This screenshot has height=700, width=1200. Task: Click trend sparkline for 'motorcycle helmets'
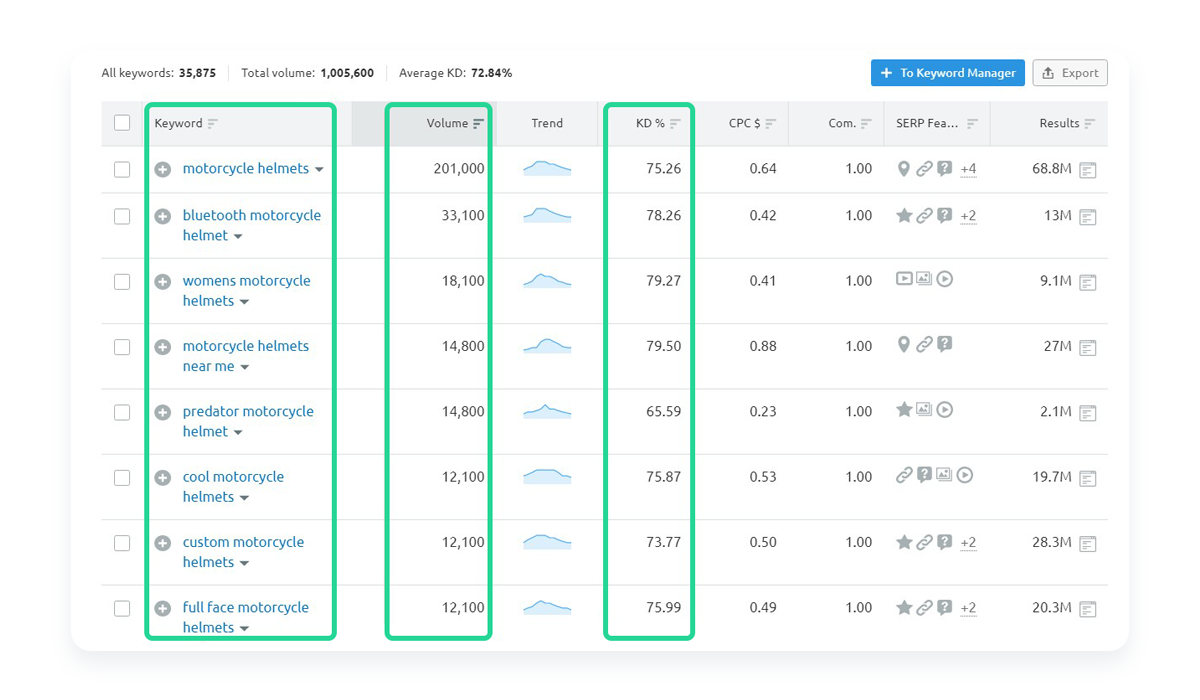[547, 168]
